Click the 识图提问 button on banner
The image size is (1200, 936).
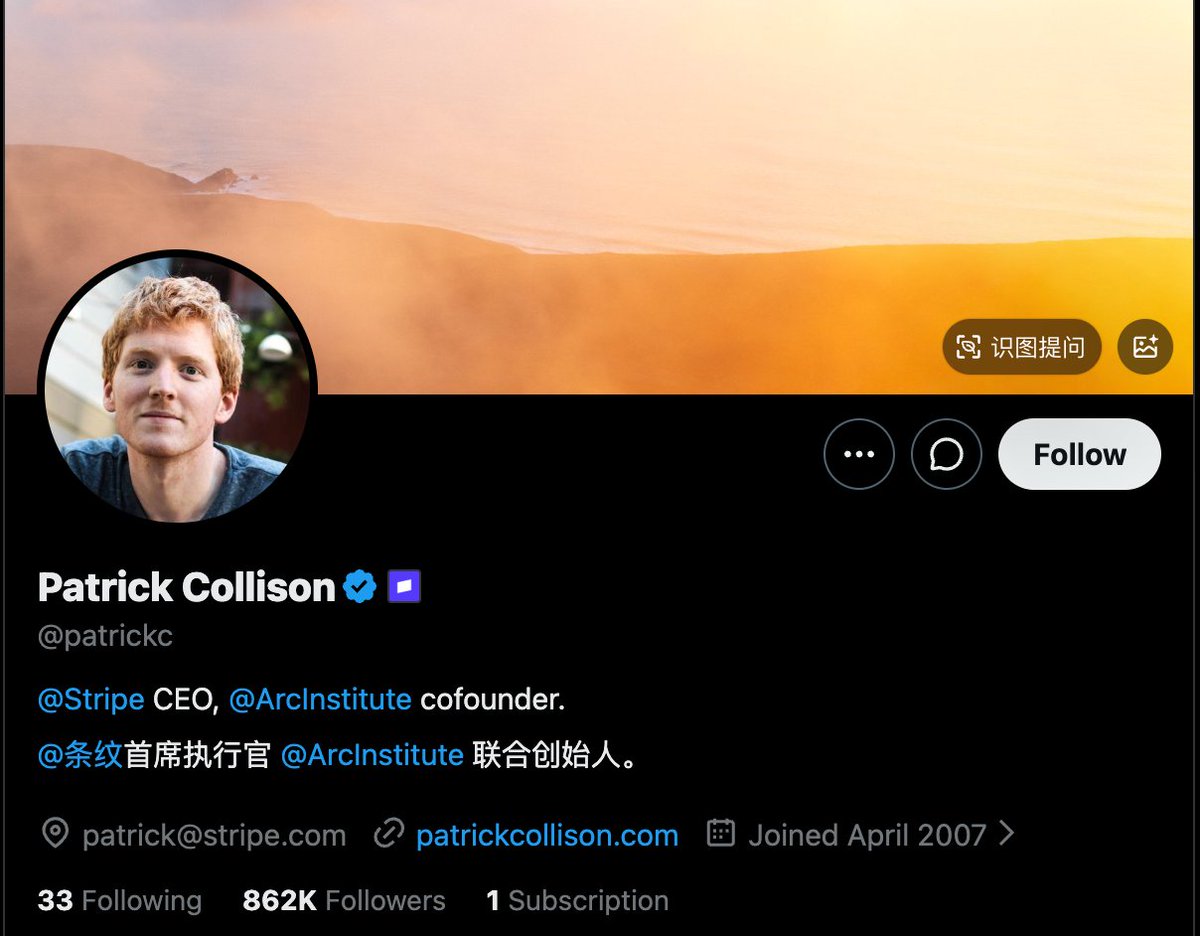click(x=1021, y=347)
